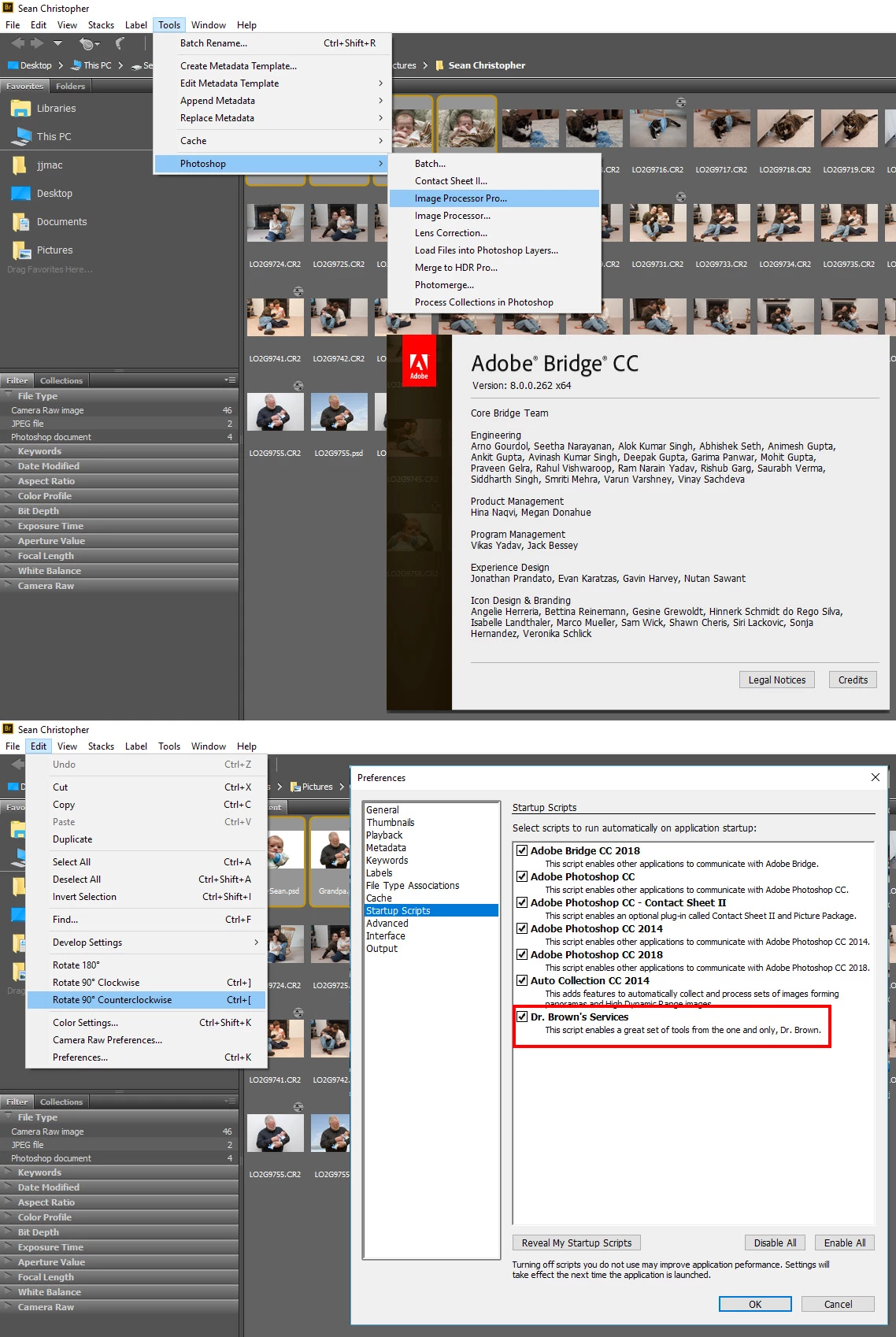896x1337 pixels.
Task: Disable Auto Collection CC 2014 checkbox
Action: click(x=521, y=980)
